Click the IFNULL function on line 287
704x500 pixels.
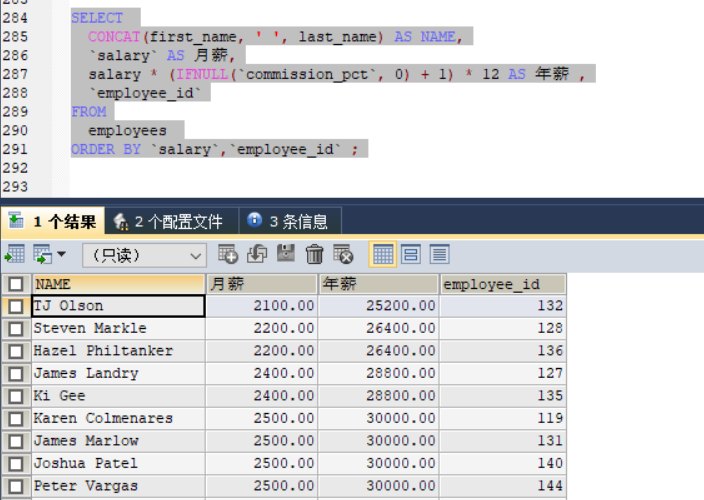202,74
